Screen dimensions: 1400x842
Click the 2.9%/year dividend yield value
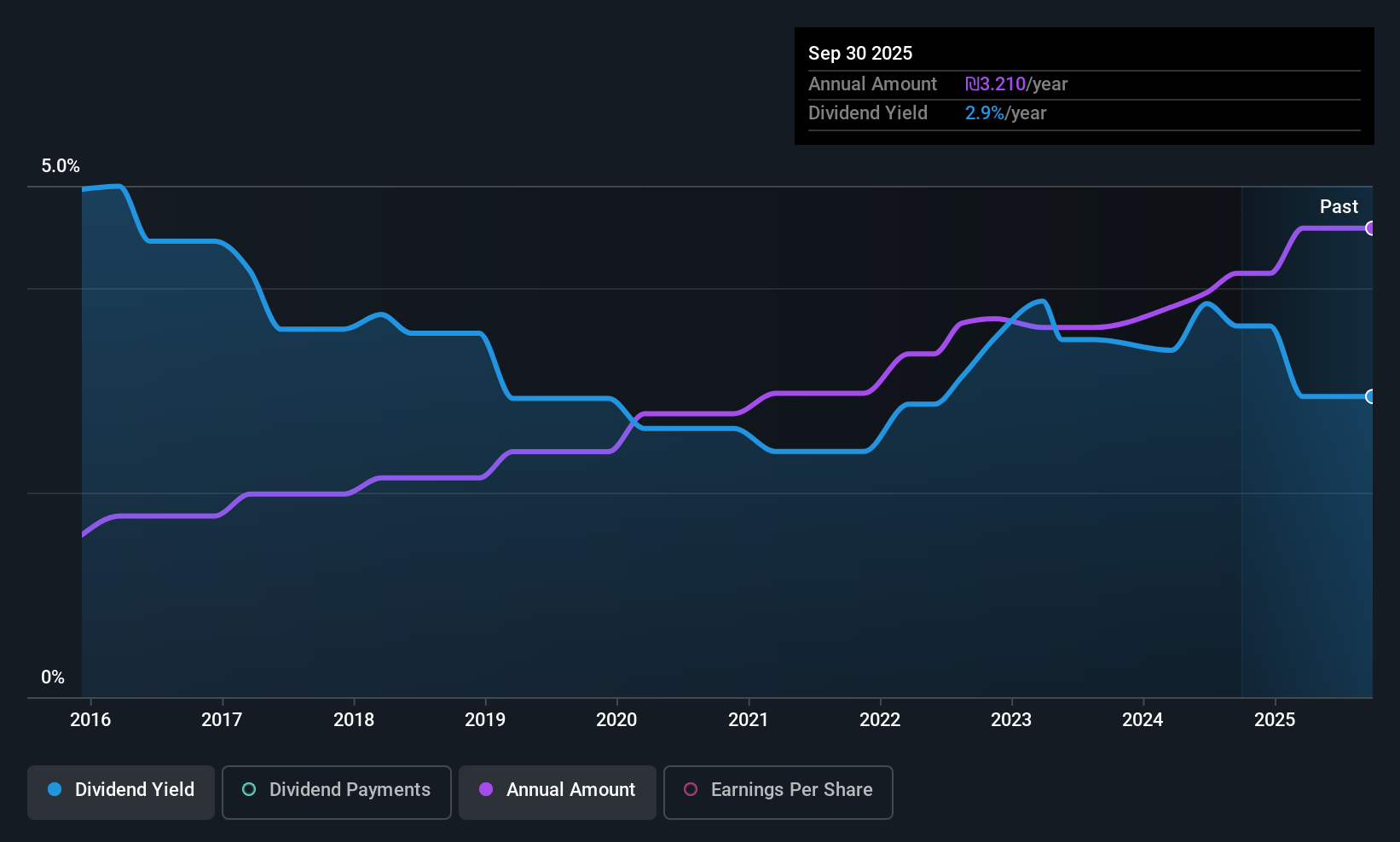pyautogui.click(x=1005, y=113)
